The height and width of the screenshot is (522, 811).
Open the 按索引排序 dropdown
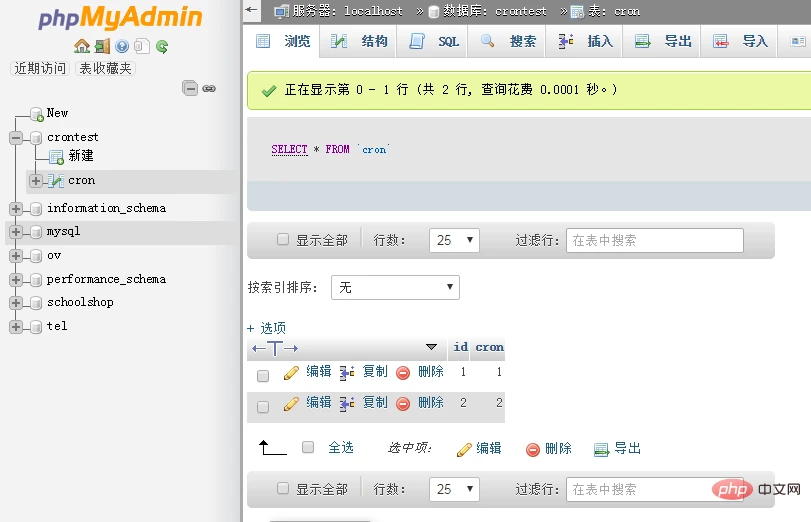click(x=394, y=287)
